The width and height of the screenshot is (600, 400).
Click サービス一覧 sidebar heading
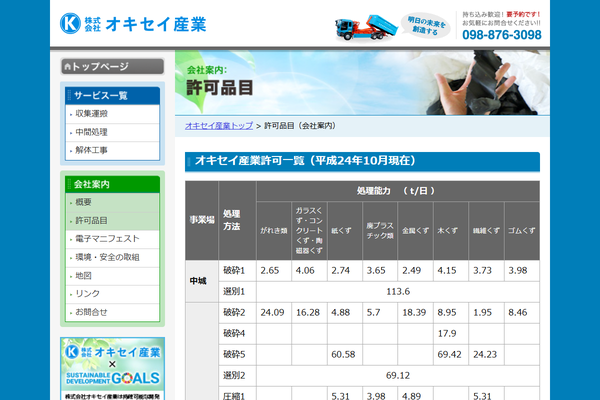(x=112, y=95)
